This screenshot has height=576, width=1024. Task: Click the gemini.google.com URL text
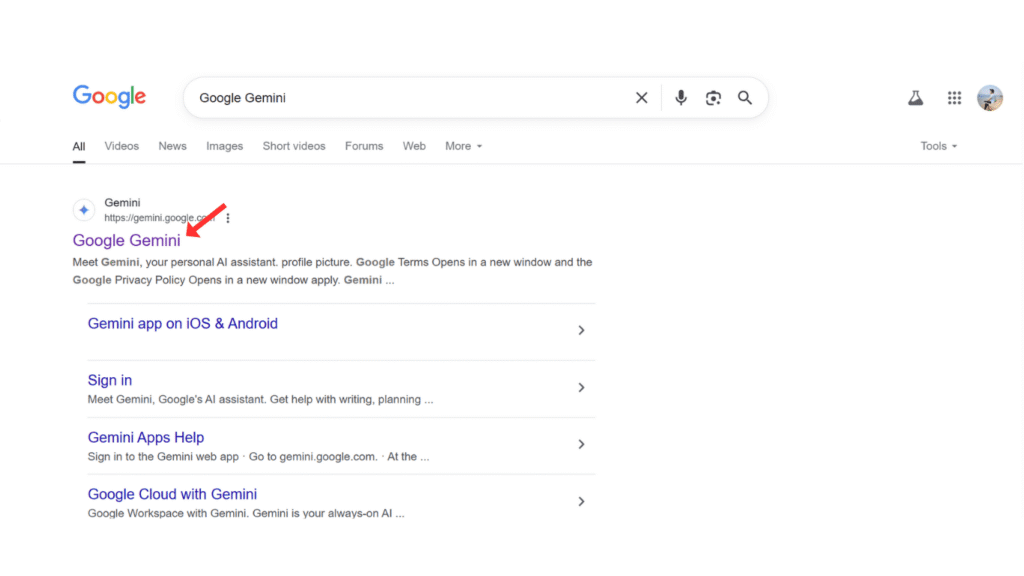pos(159,218)
